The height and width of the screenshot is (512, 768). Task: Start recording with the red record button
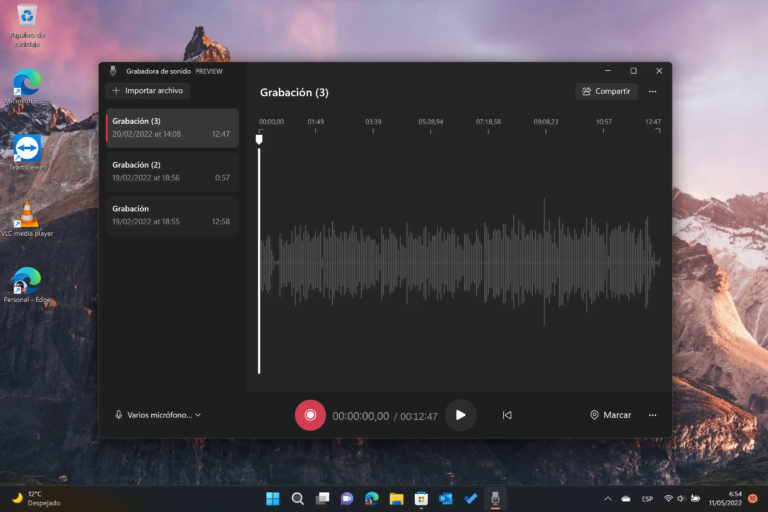310,415
